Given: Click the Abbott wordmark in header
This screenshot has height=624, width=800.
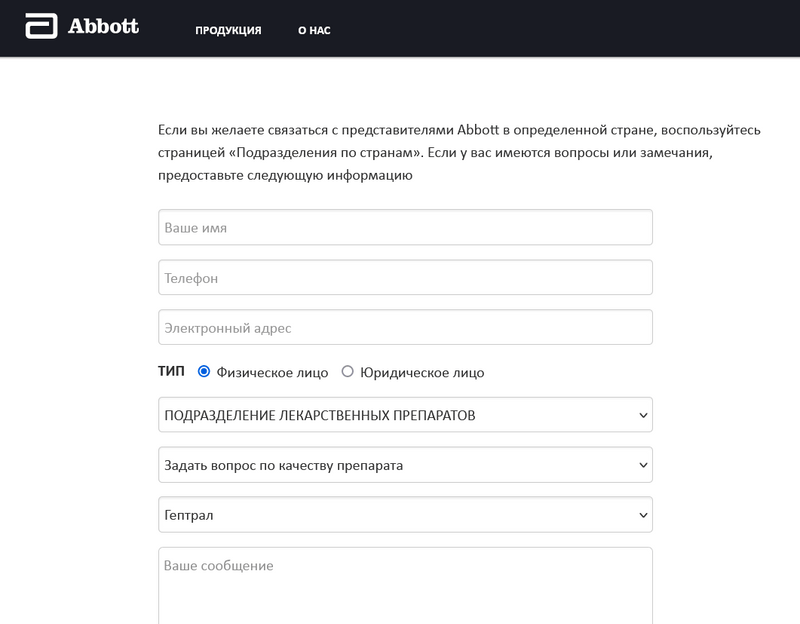Looking at the screenshot, I should [x=103, y=27].
